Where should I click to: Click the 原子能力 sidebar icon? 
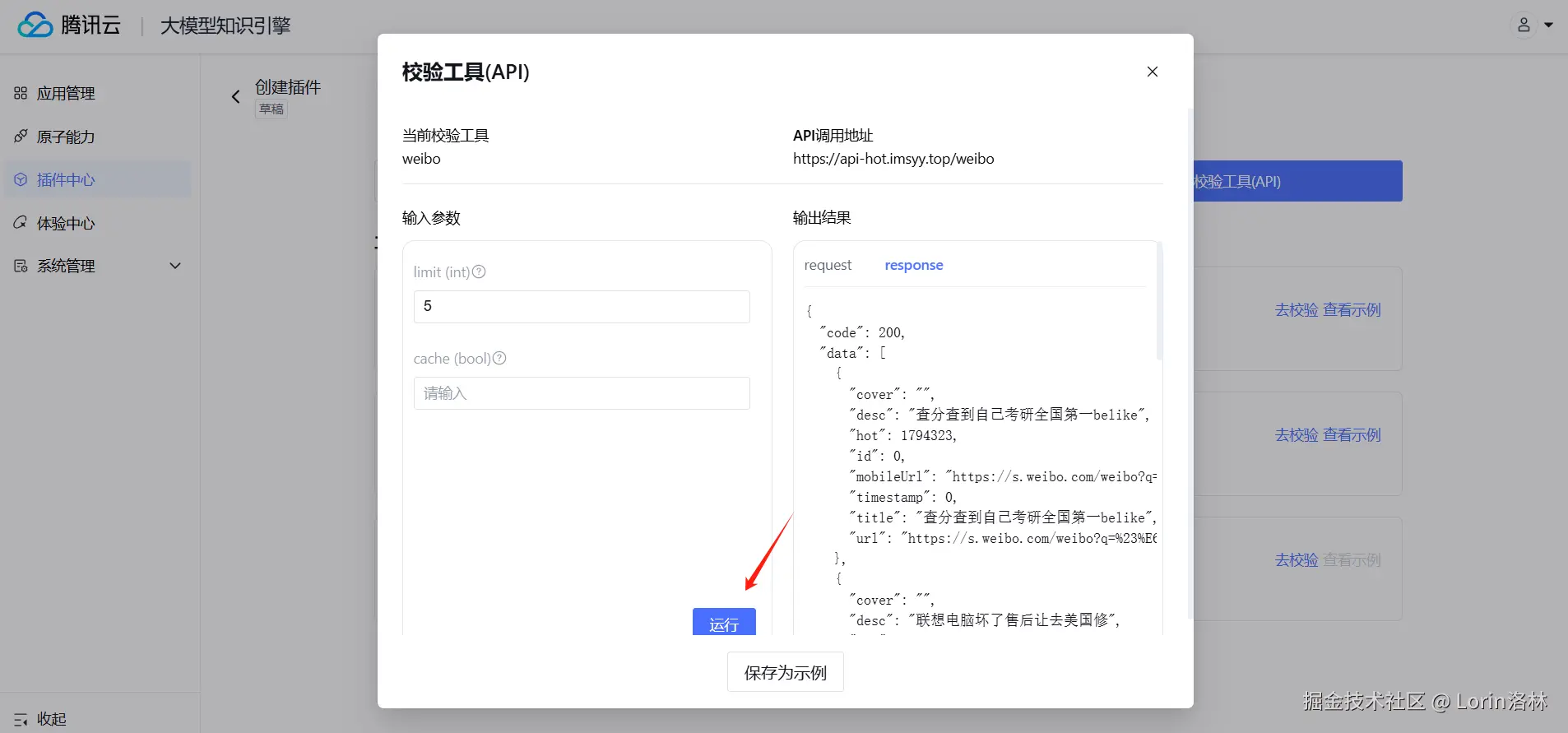click(21, 136)
